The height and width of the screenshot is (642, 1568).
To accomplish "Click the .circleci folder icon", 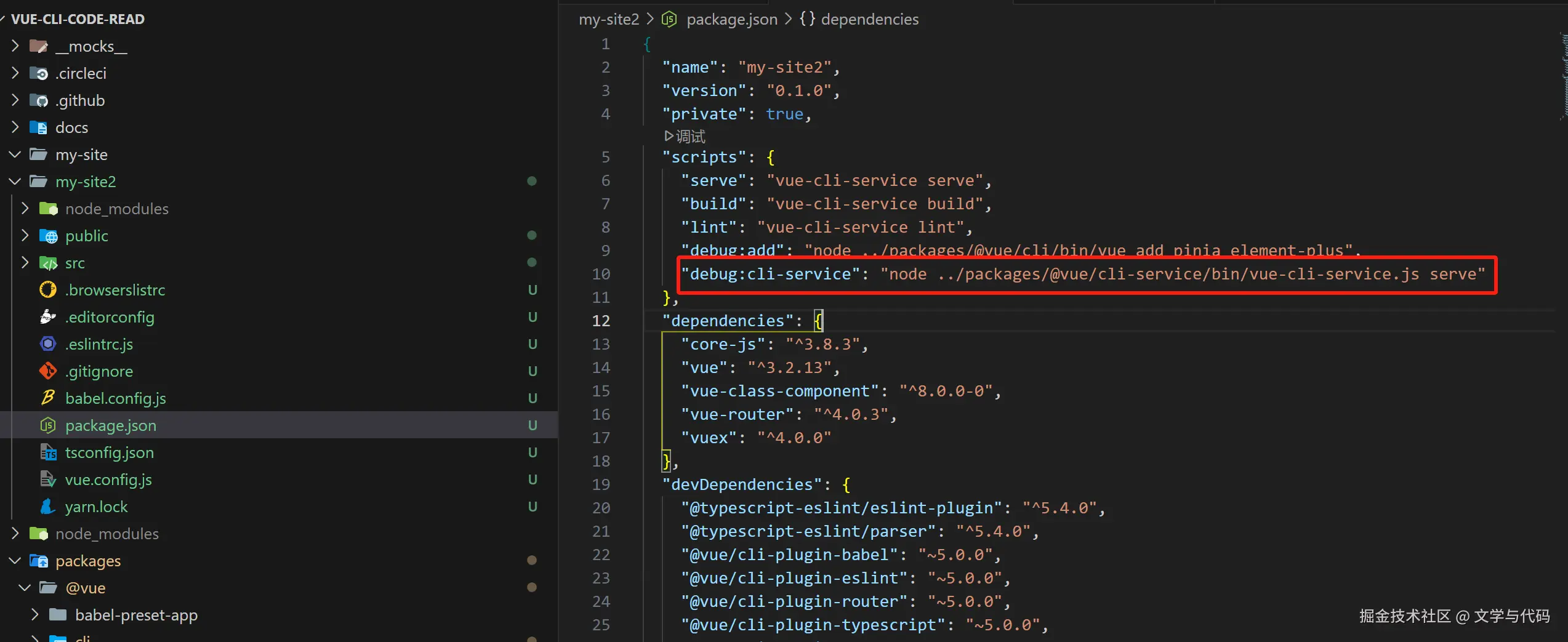I will (39, 73).
